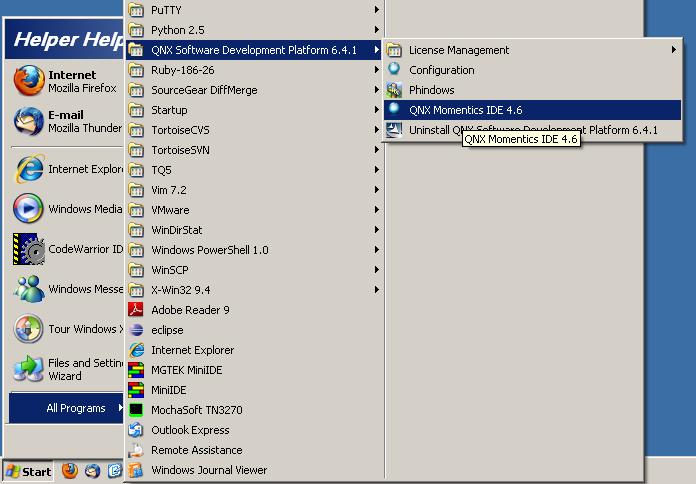Open Files and Settings Transfer Wizard icon

tap(28, 369)
